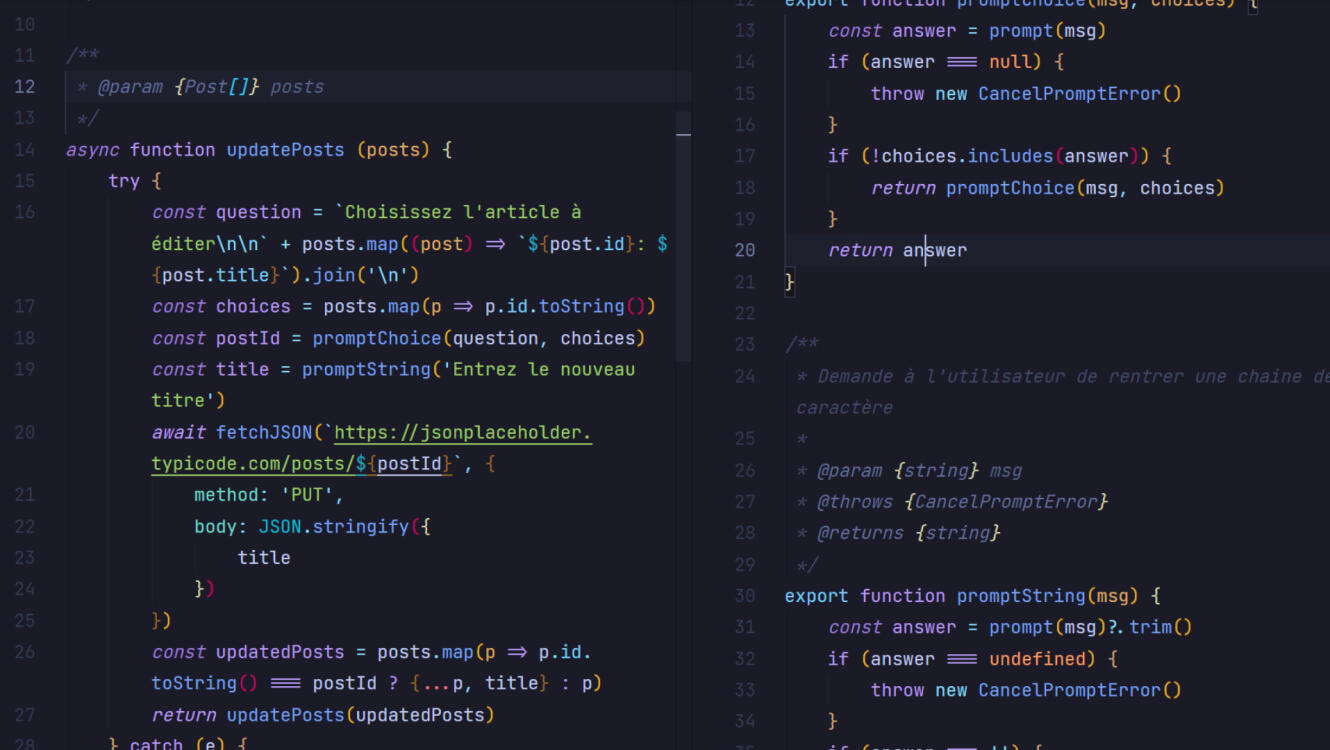Click the 'PUT' method string value
This screenshot has width=1330, height=750.
(312, 495)
